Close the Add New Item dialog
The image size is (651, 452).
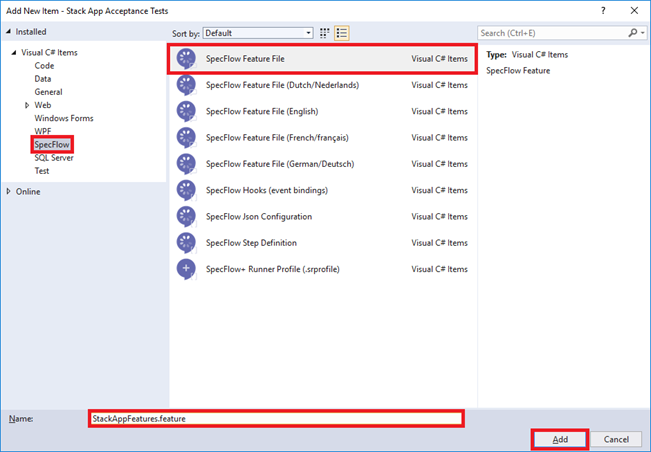634,11
